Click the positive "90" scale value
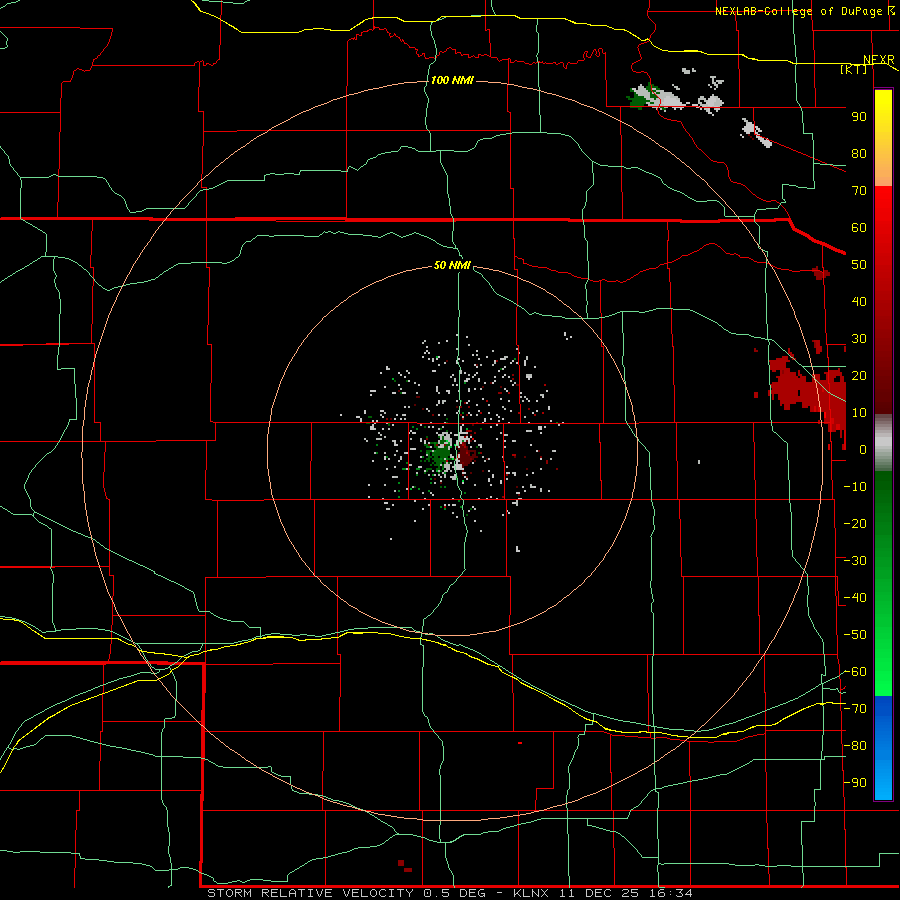The image size is (900, 900). [859, 117]
